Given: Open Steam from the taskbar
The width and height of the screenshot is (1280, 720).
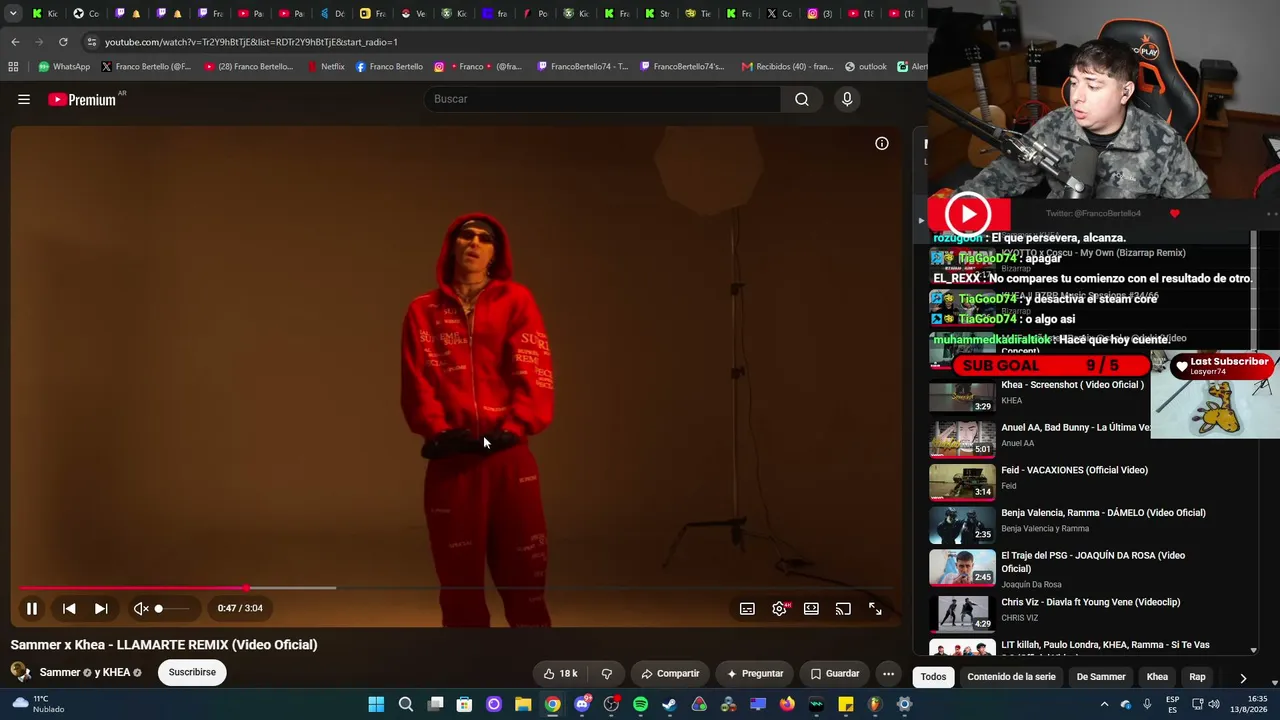Looking at the screenshot, I should pos(669,704).
